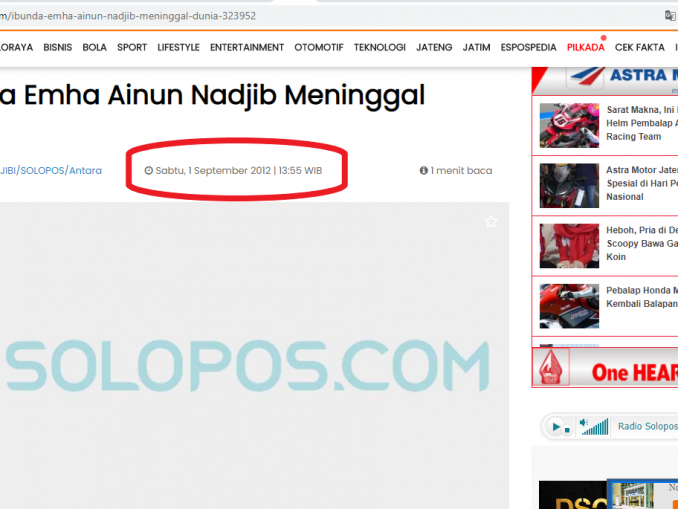
Task: Click the One HEART Honda banner
Action: pyautogui.click(x=605, y=368)
